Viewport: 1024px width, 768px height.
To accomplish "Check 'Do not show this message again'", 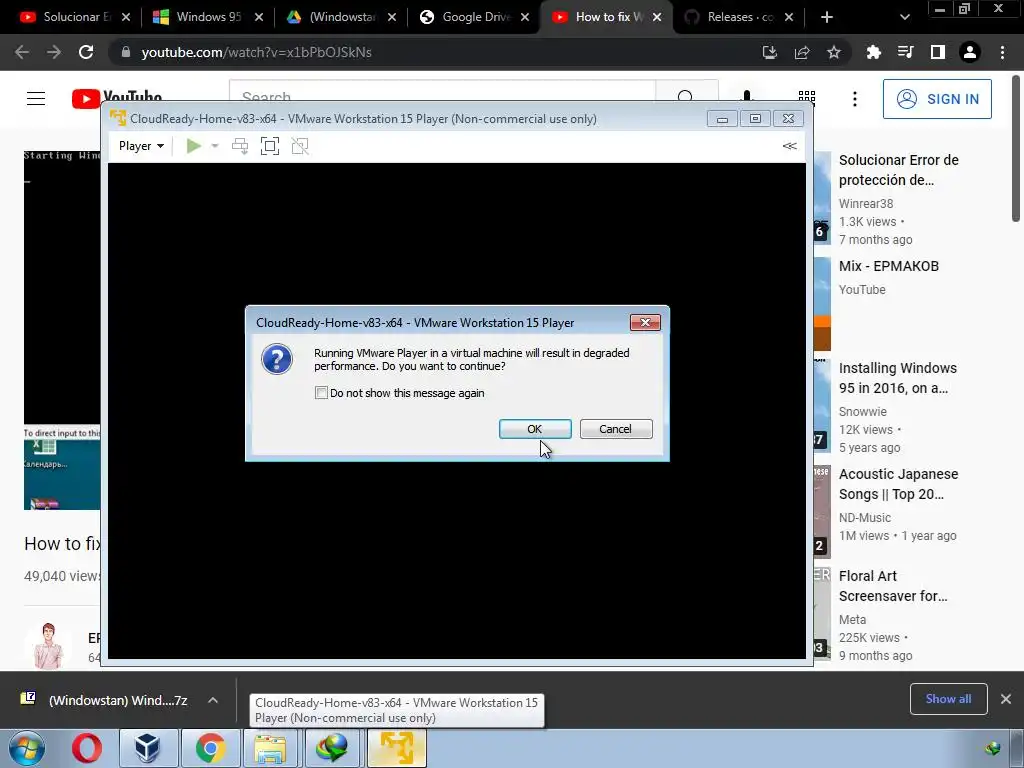I will tap(321, 393).
